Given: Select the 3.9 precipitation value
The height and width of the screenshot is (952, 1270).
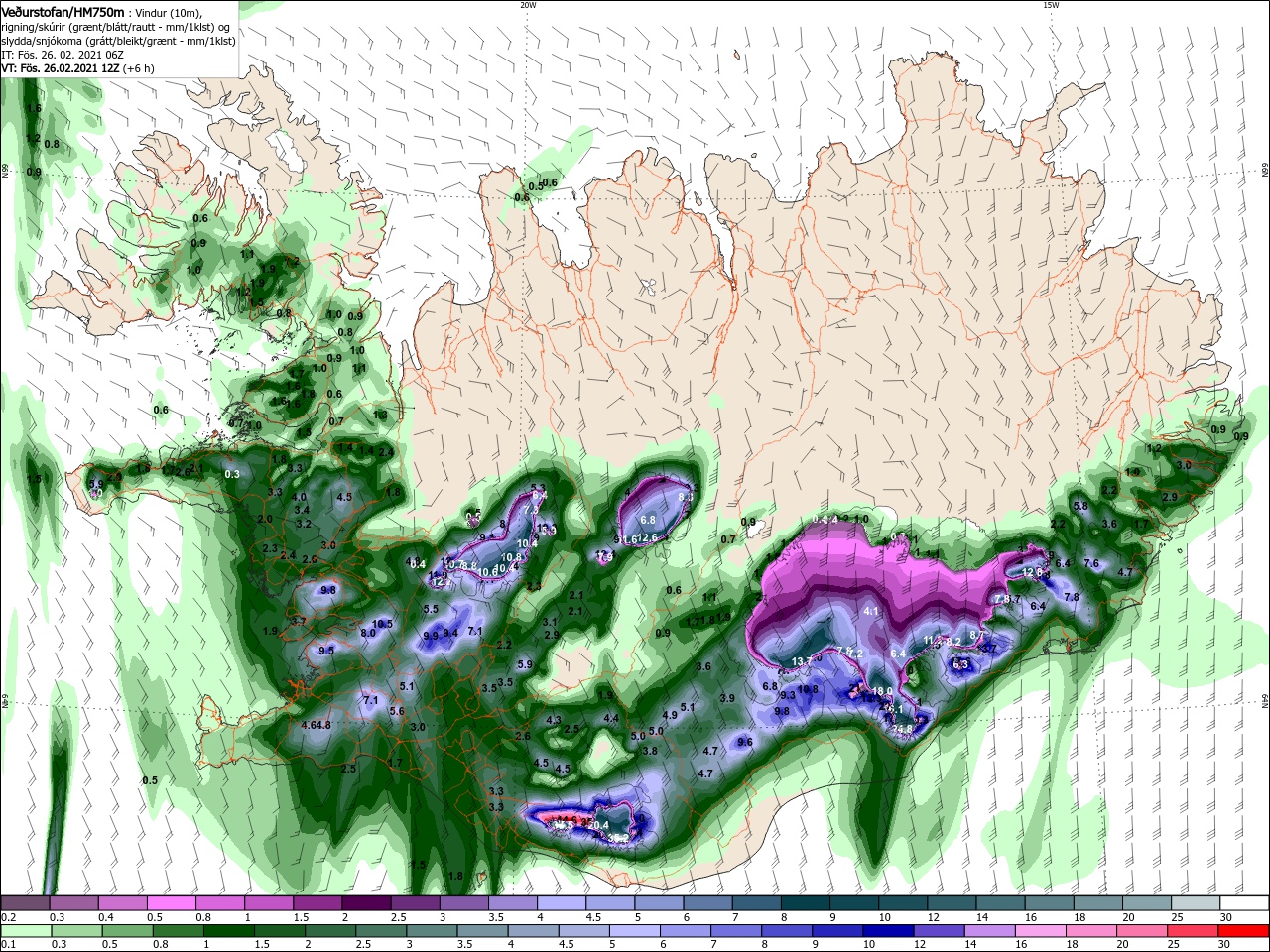Looking at the screenshot, I should pos(727,698).
